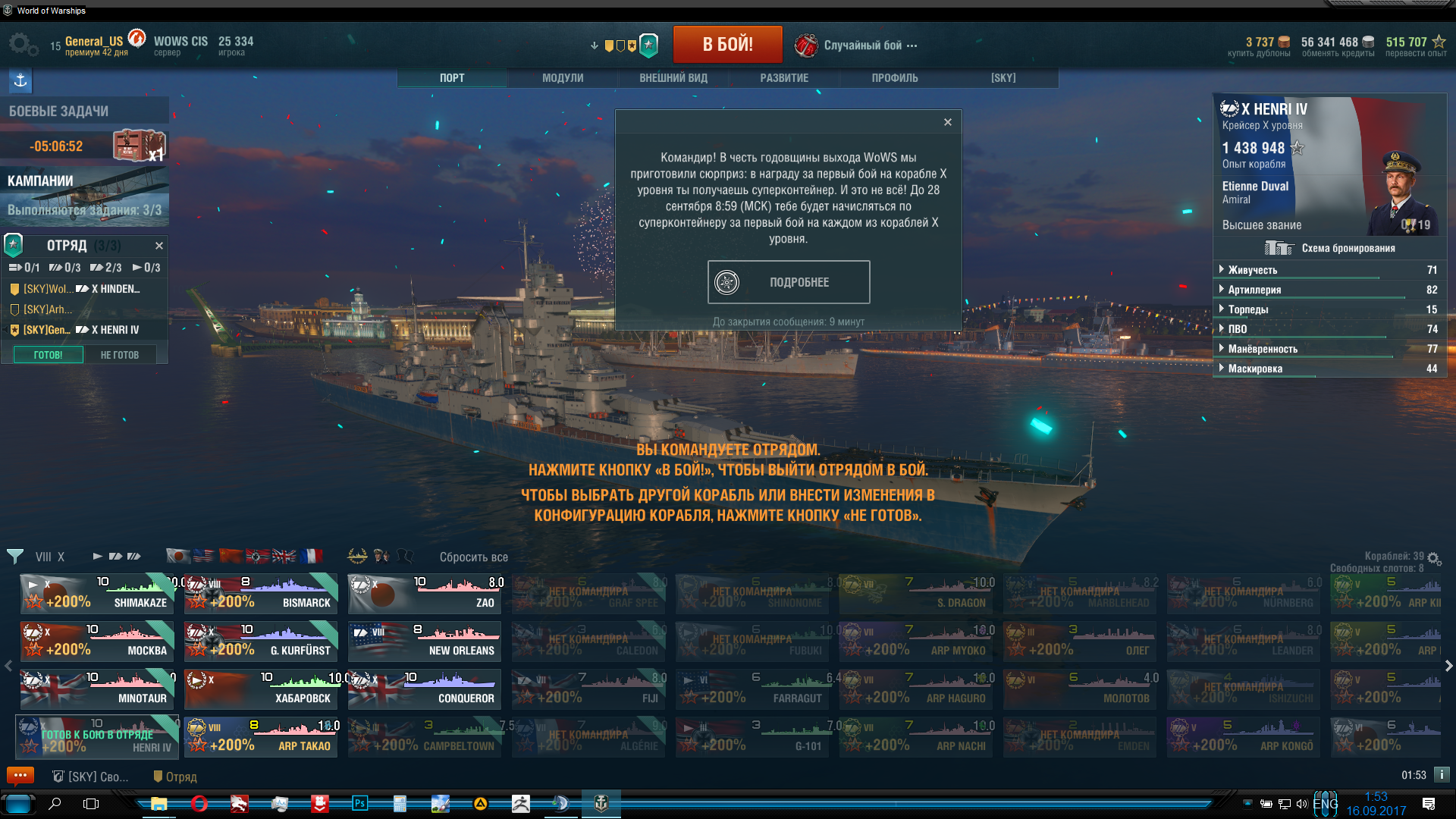
Task: Click the red В БОЙ! button
Action: (727, 45)
